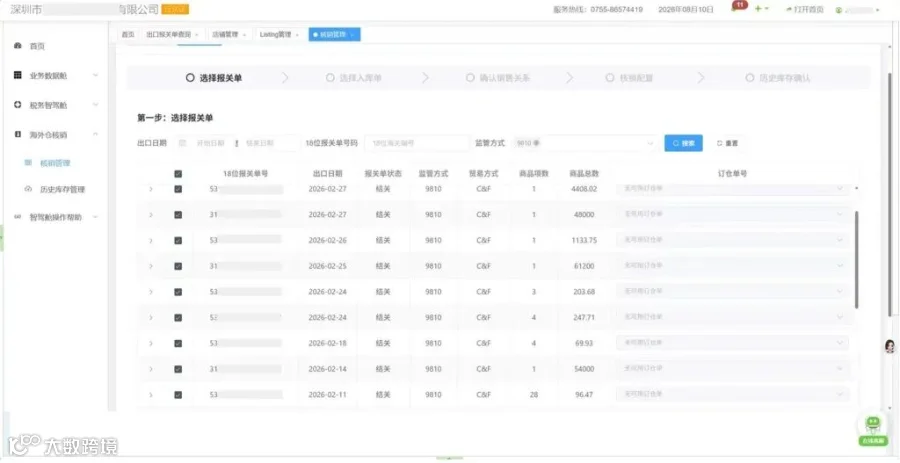Uncheck the row with total 1133.75
This screenshot has height=463, width=900.
click(178, 240)
